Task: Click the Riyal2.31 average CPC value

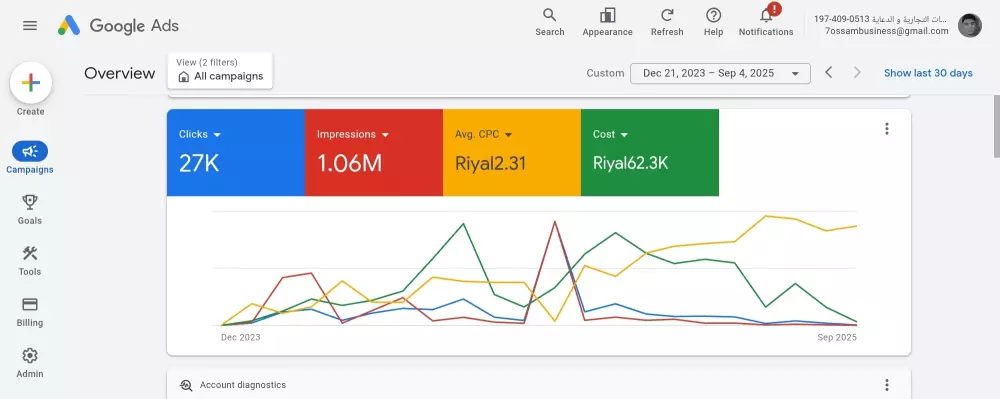Action: click(x=490, y=164)
